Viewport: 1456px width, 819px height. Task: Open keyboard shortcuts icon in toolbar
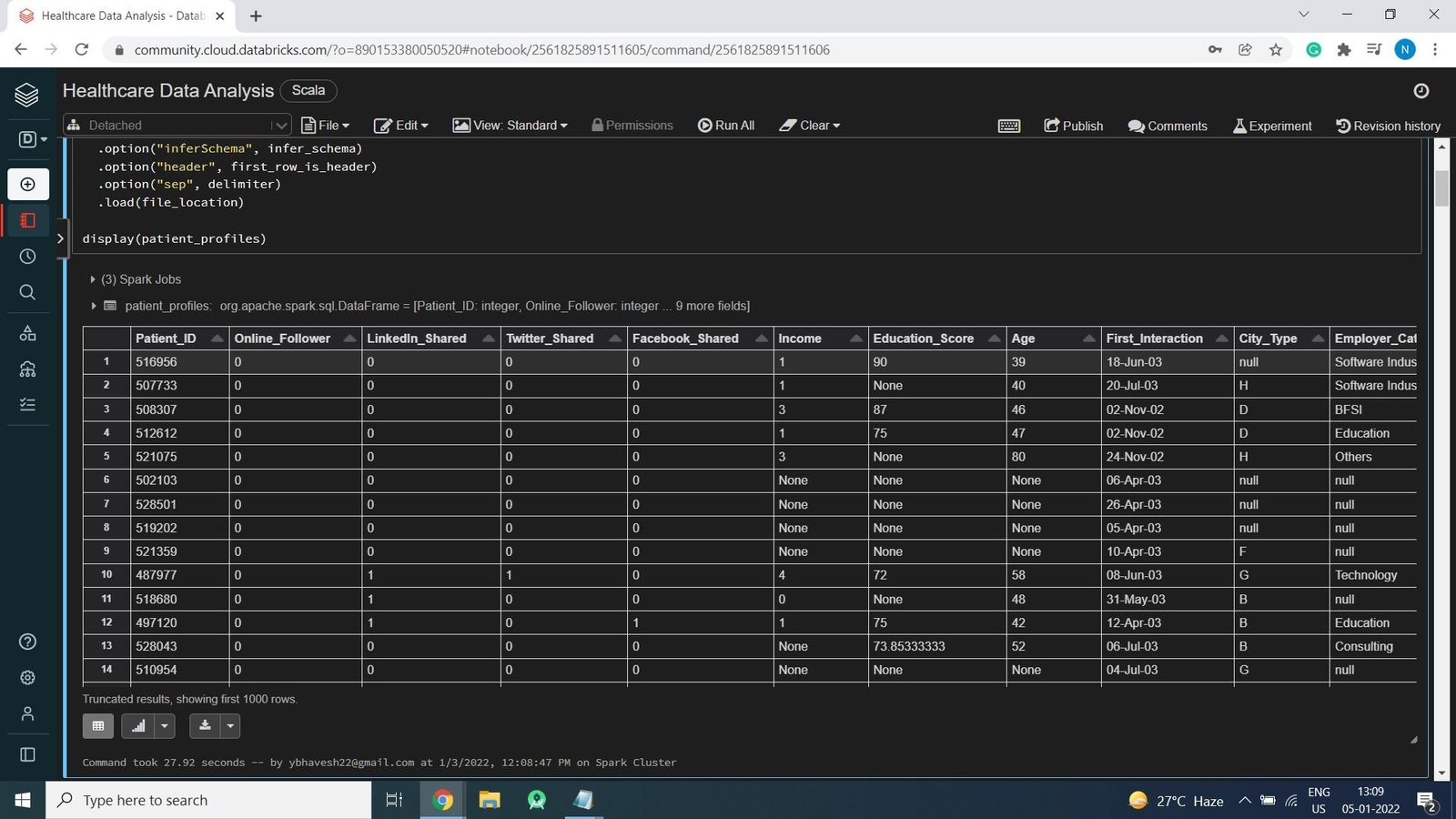tap(1009, 126)
